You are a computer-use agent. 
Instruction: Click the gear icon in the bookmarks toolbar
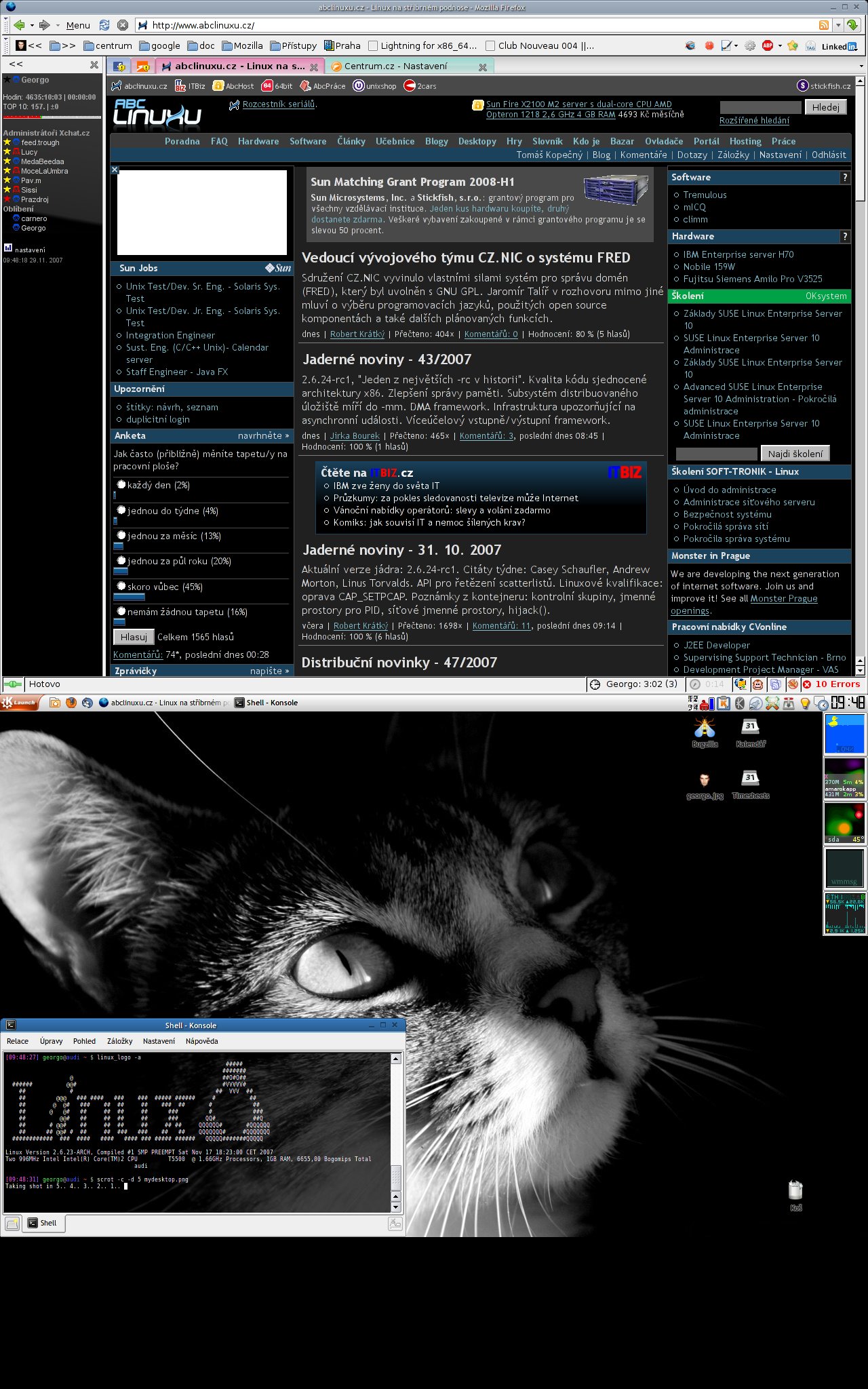750,45
